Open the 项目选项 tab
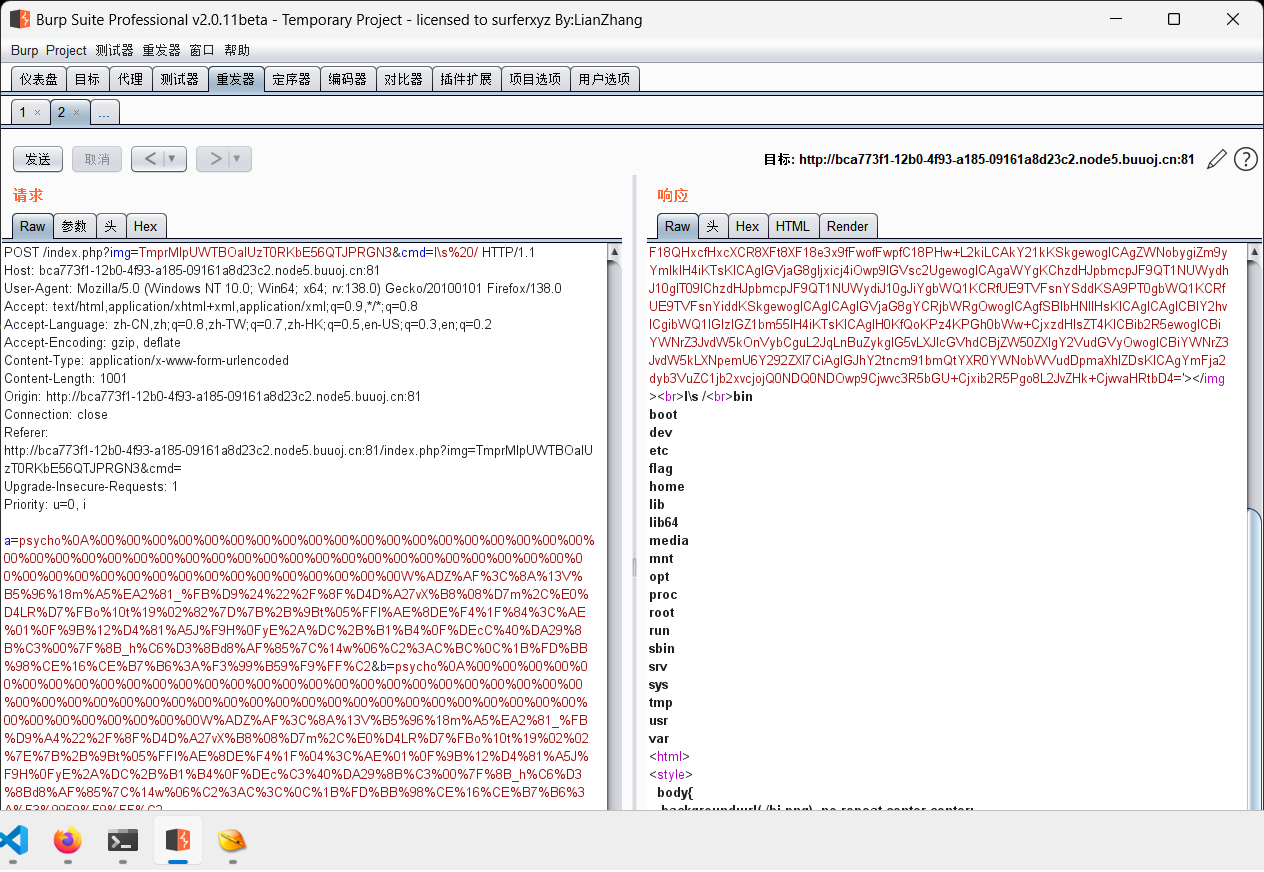The width and height of the screenshot is (1264, 872). 535,79
